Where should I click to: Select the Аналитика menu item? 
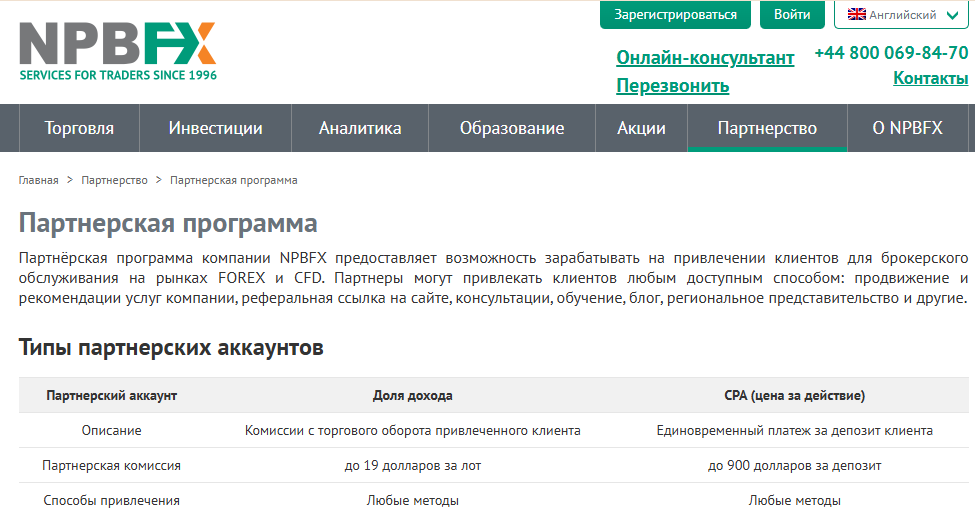pyautogui.click(x=360, y=128)
